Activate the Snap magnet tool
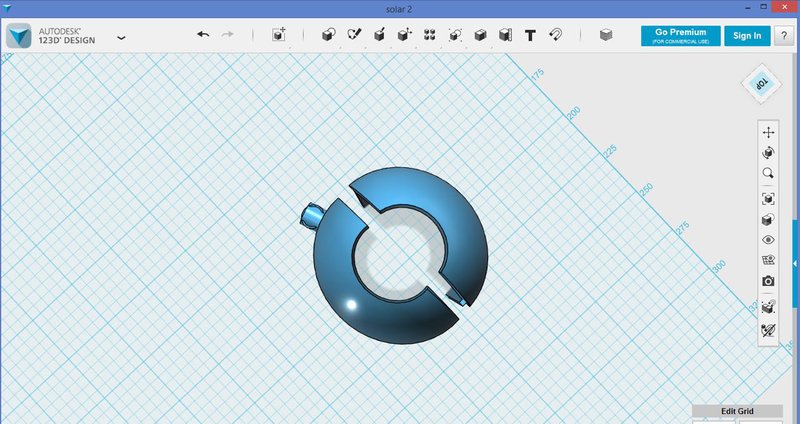 tap(556, 35)
